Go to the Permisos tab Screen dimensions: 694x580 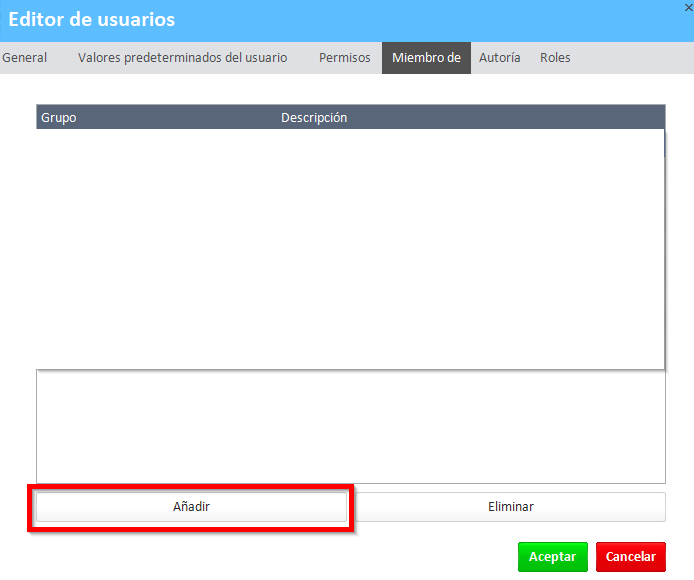click(x=344, y=58)
